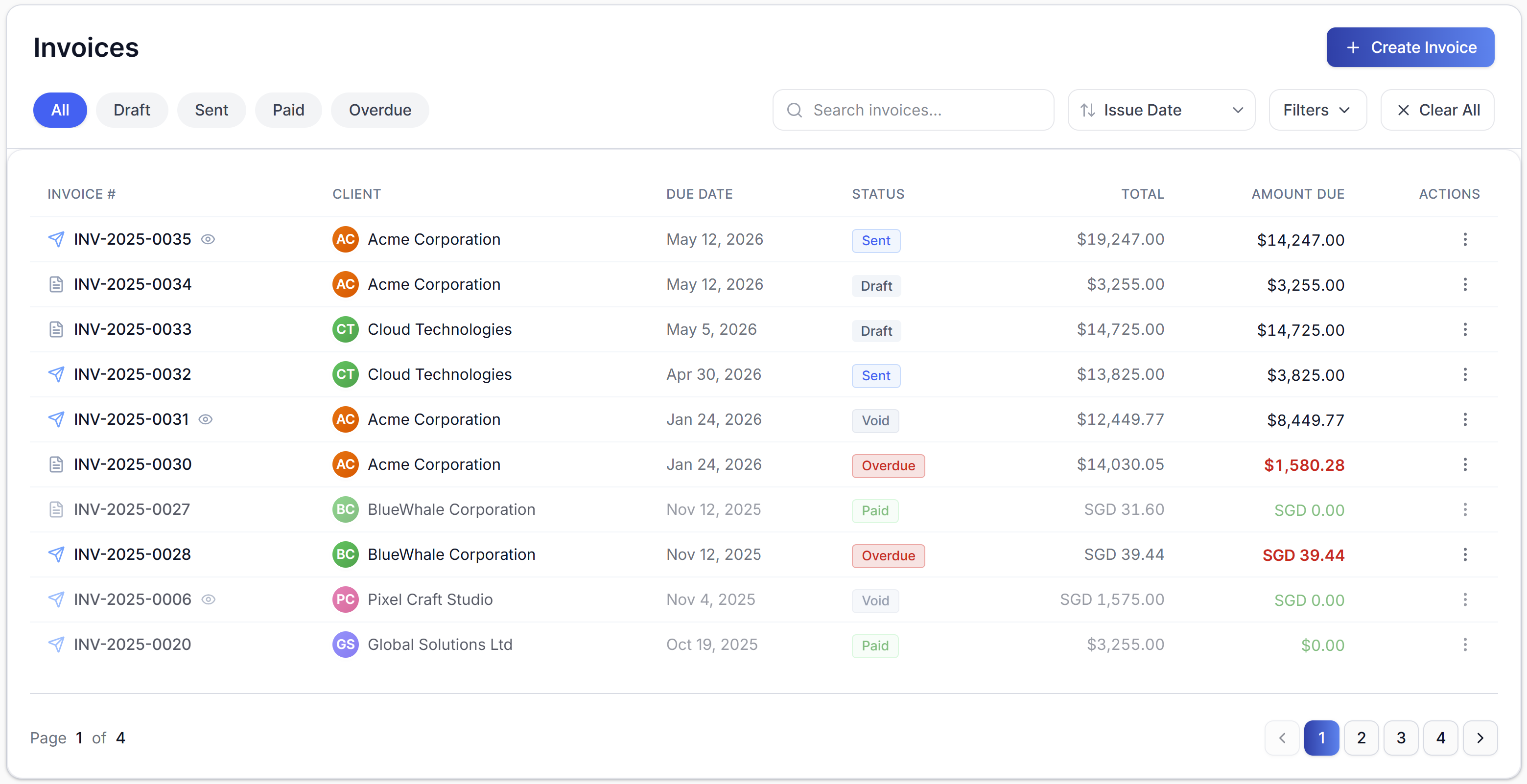Click the Void badge on INV-2025-0031
This screenshot has height=784, width=1527.
point(875,421)
